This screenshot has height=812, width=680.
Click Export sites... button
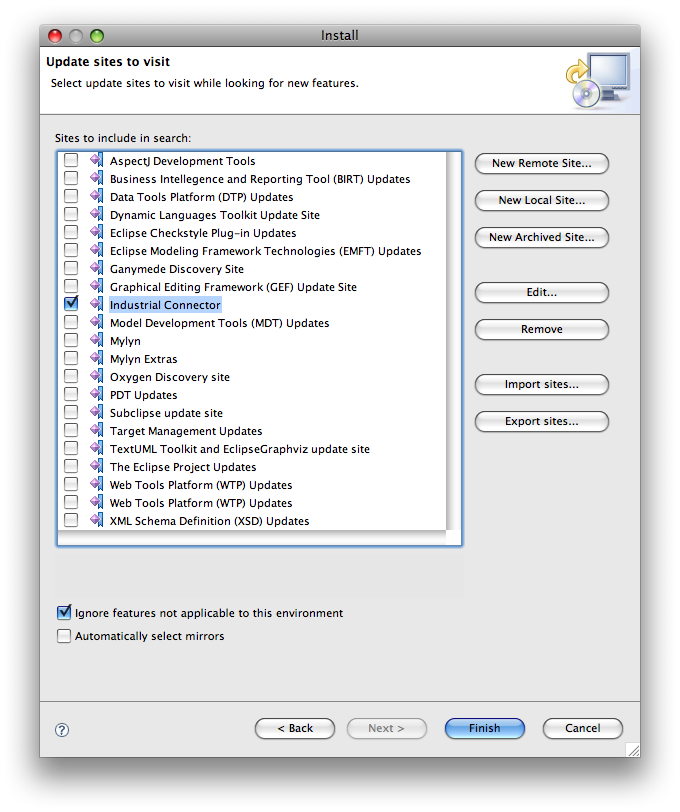(542, 422)
